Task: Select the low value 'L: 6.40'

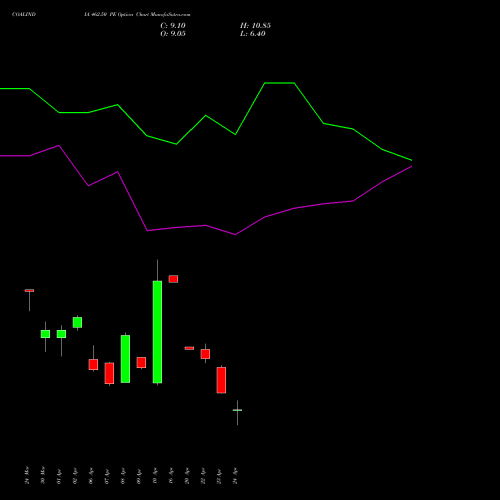Action: 253,34
